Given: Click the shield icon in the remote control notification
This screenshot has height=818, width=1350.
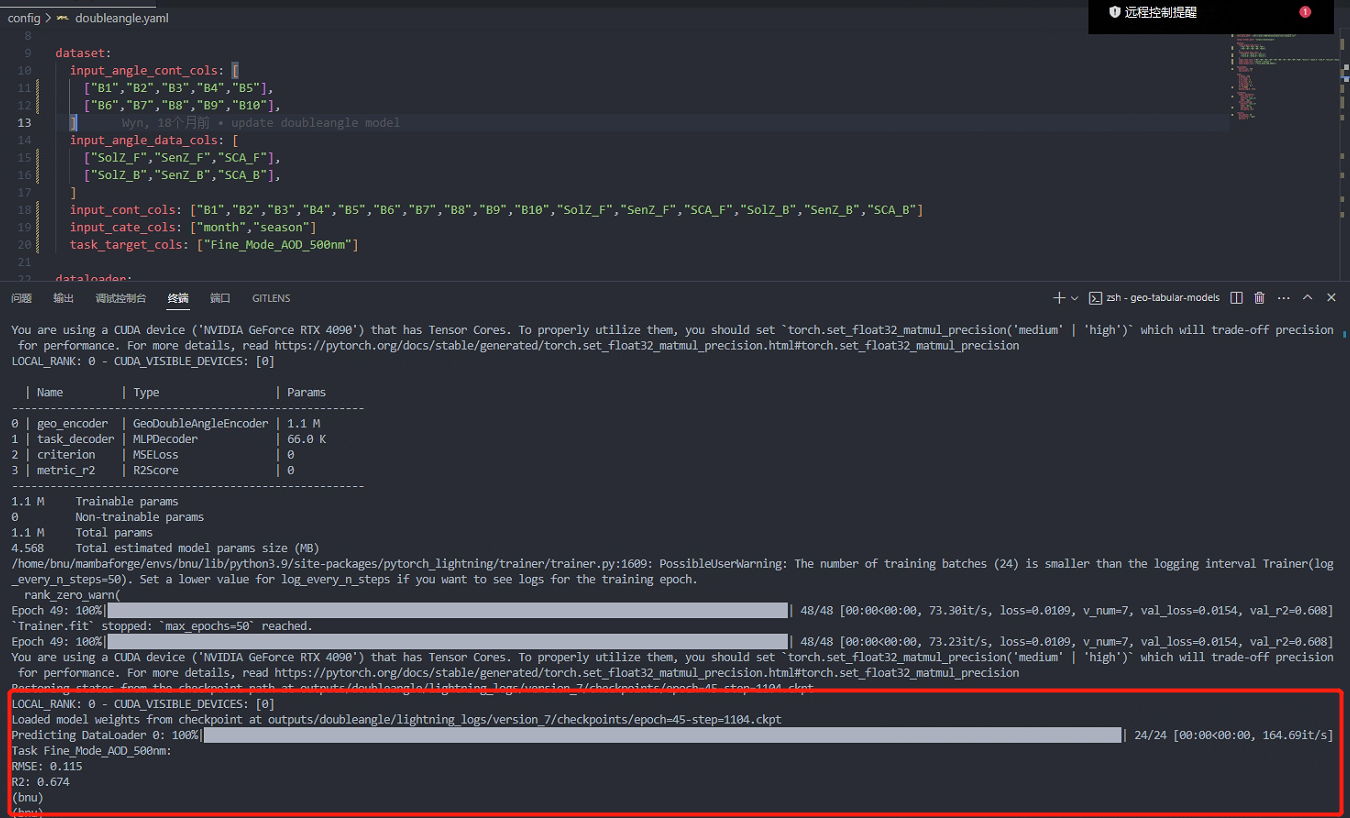Looking at the screenshot, I should tap(1114, 12).
